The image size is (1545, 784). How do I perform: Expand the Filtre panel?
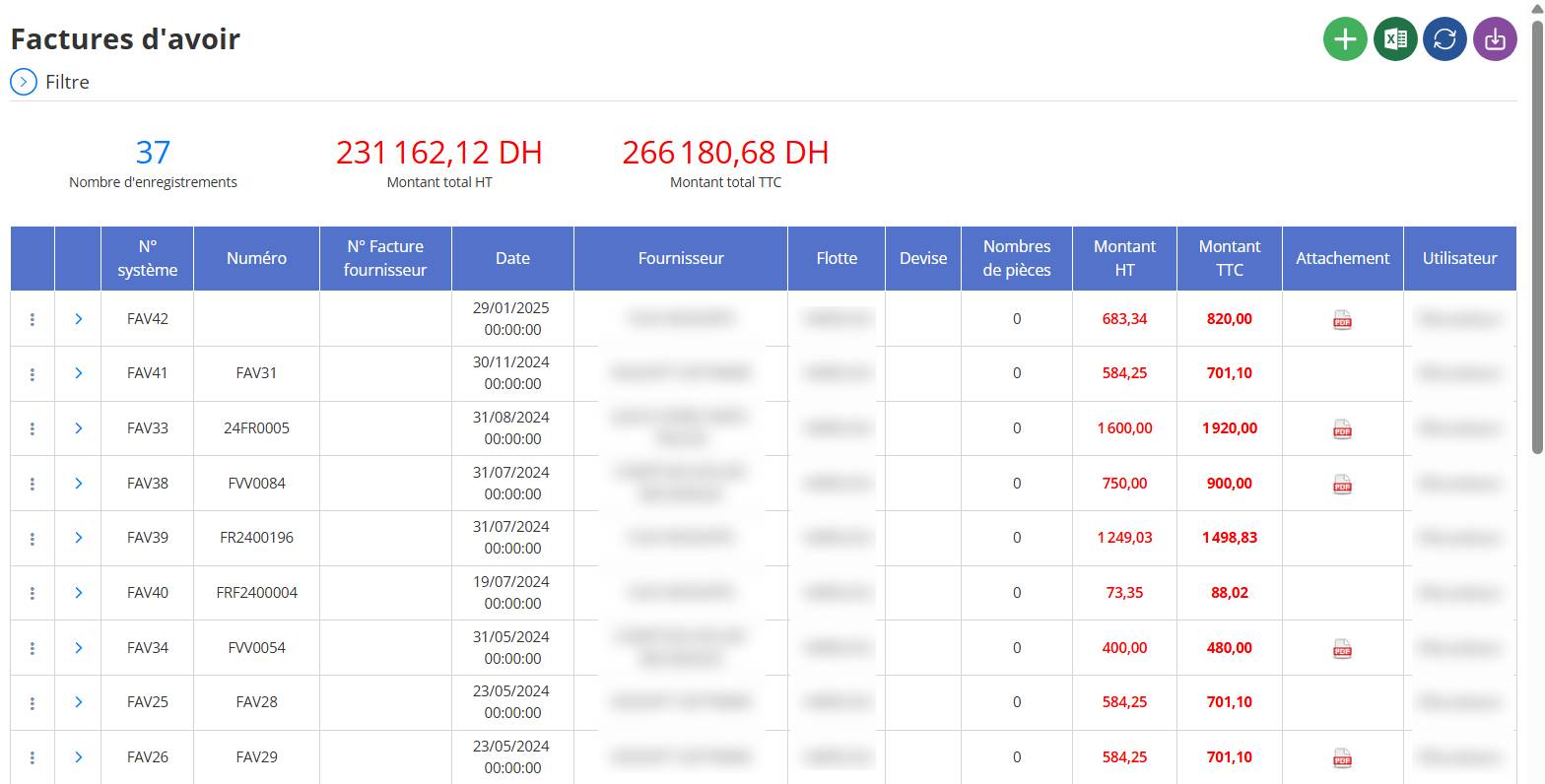pyautogui.click(x=24, y=82)
